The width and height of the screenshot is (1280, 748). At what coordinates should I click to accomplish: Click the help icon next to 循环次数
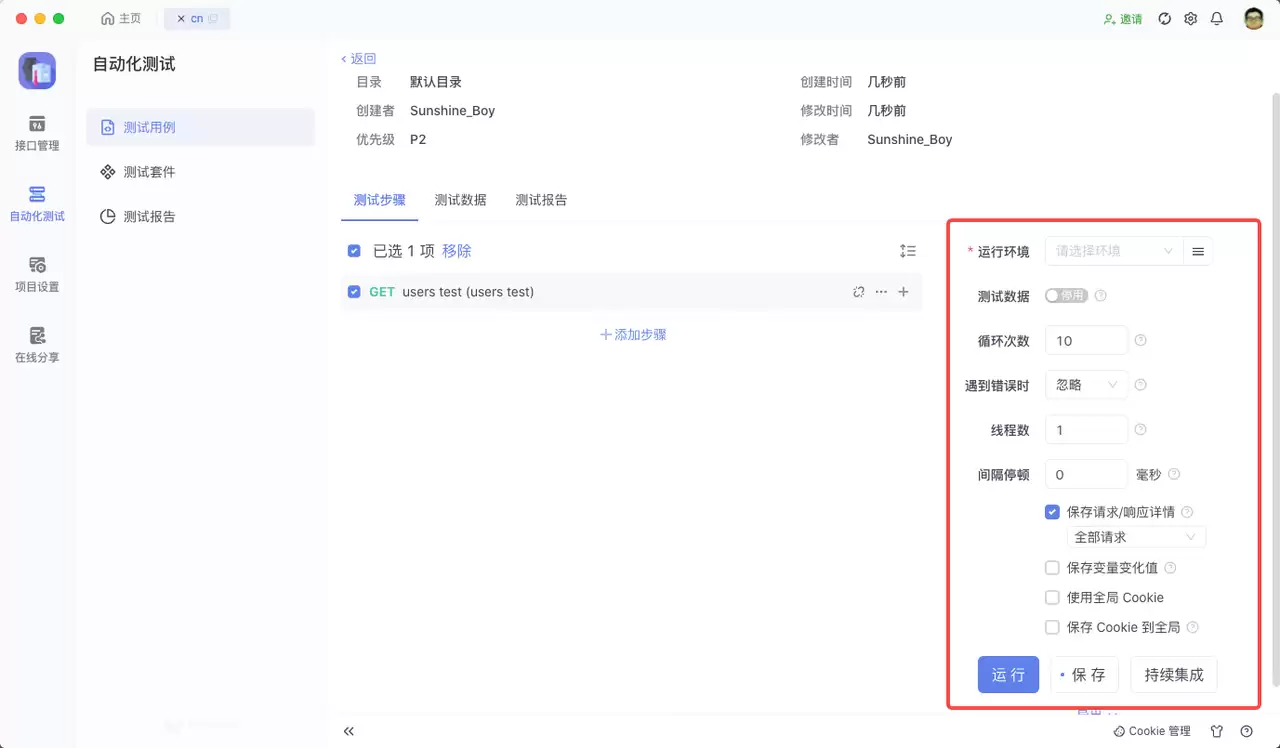coord(1141,340)
